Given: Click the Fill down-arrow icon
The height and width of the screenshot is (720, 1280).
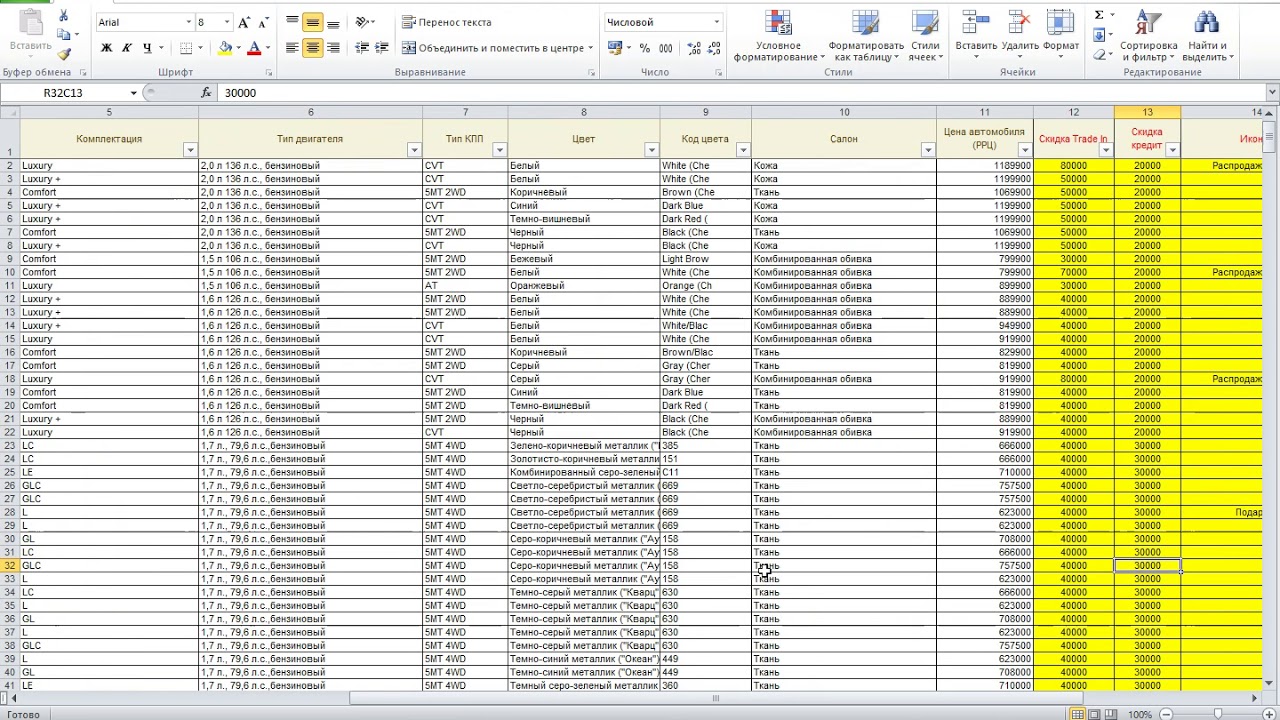Looking at the screenshot, I should click(1099, 35).
